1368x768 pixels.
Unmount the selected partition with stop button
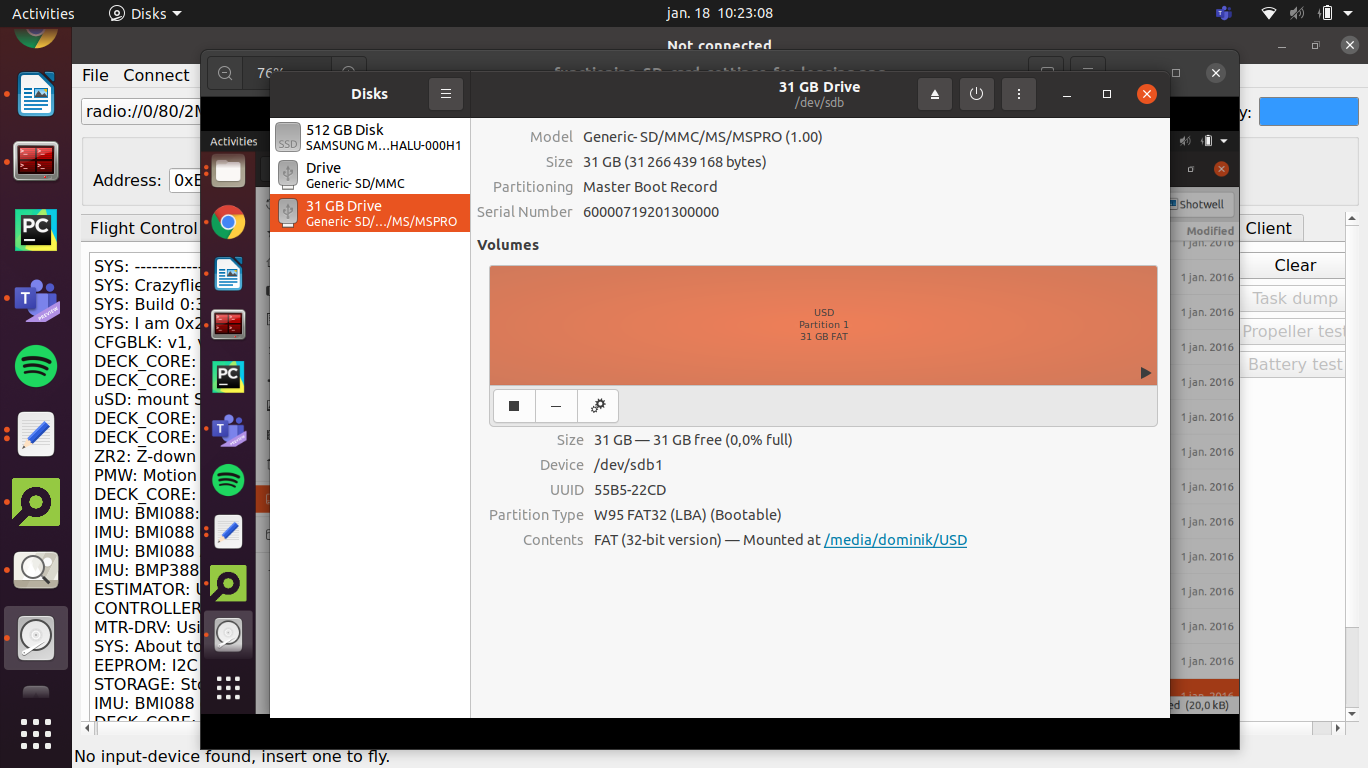coord(514,406)
